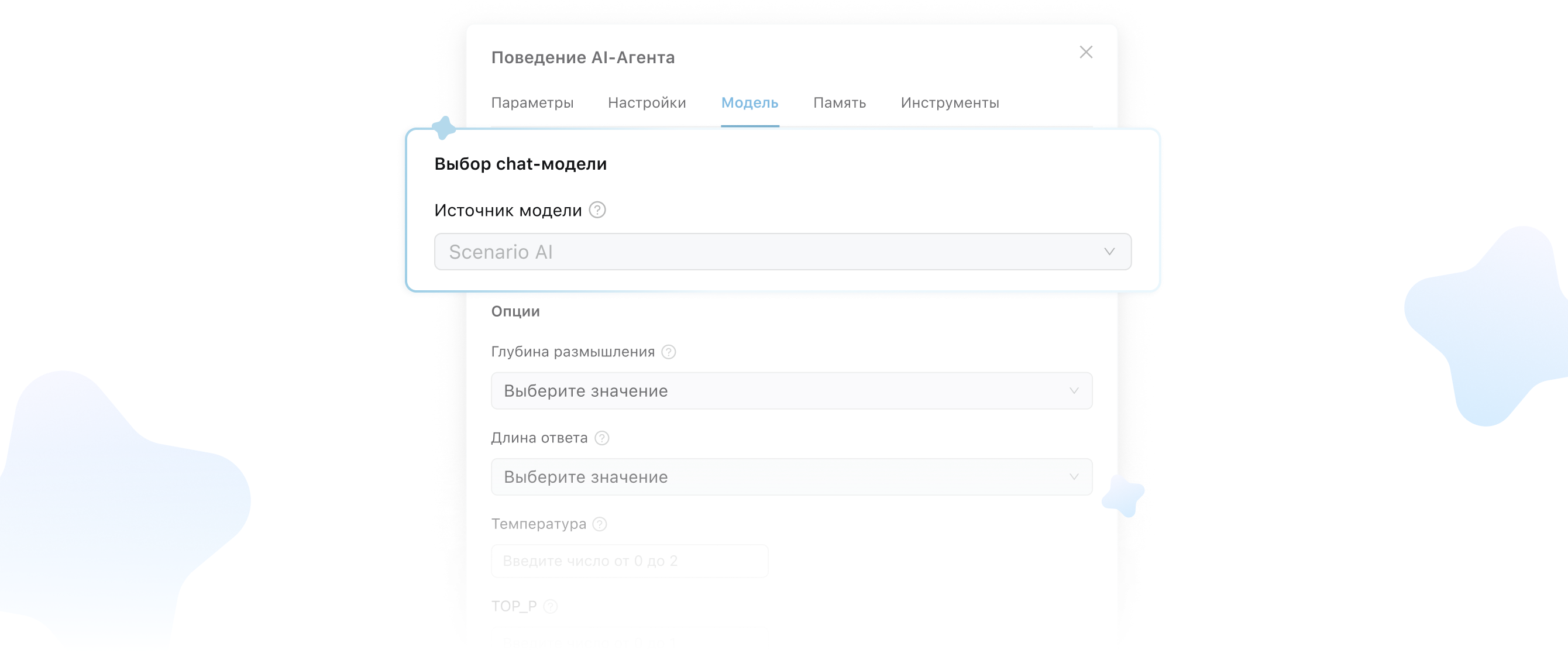Select the Модель tab

[749, 103]
